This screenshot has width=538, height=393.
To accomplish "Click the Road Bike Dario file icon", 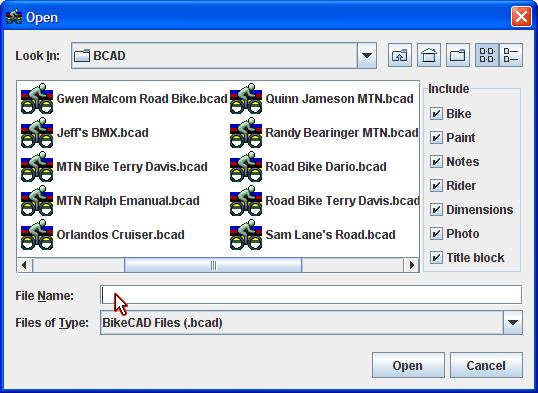I will coord(246,166).
